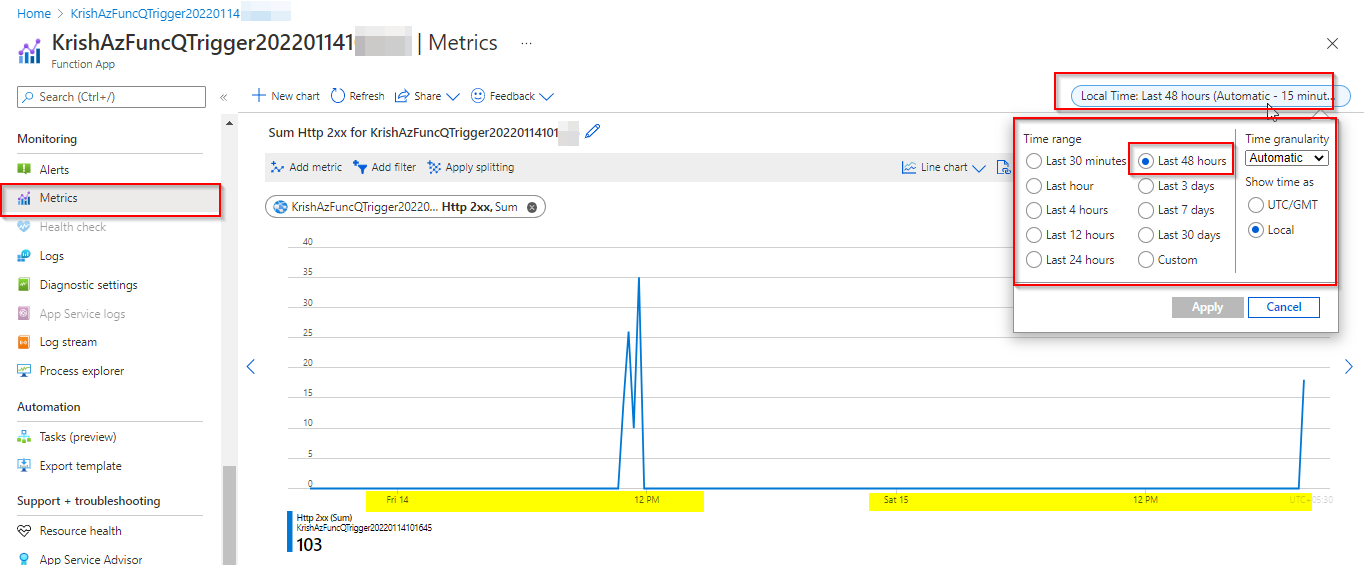Expand the Share dropdown menu
The width and height of the screenshot is (1364, 565).
[x=427, y=96]
